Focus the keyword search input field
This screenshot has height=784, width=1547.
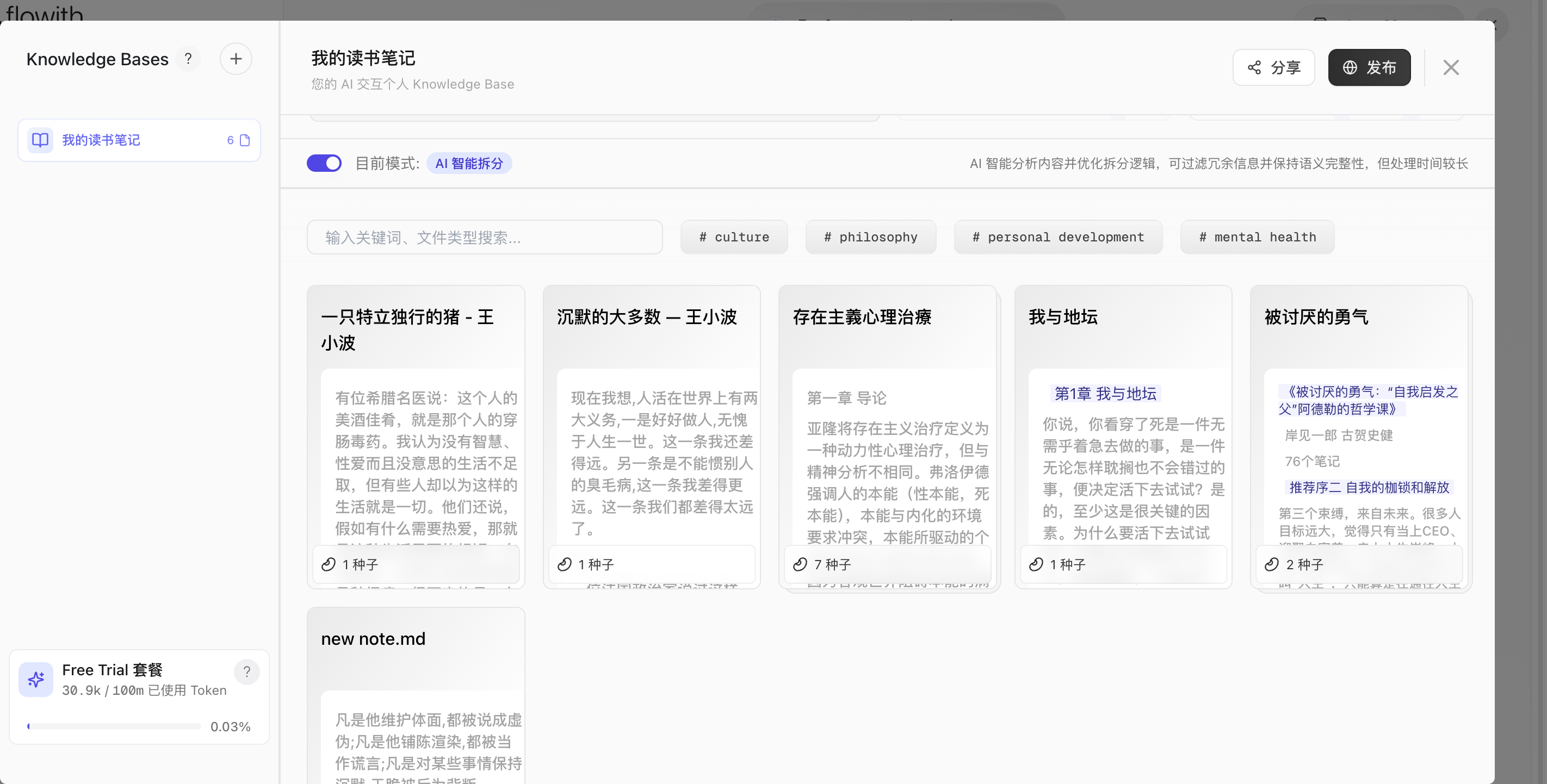484,237
